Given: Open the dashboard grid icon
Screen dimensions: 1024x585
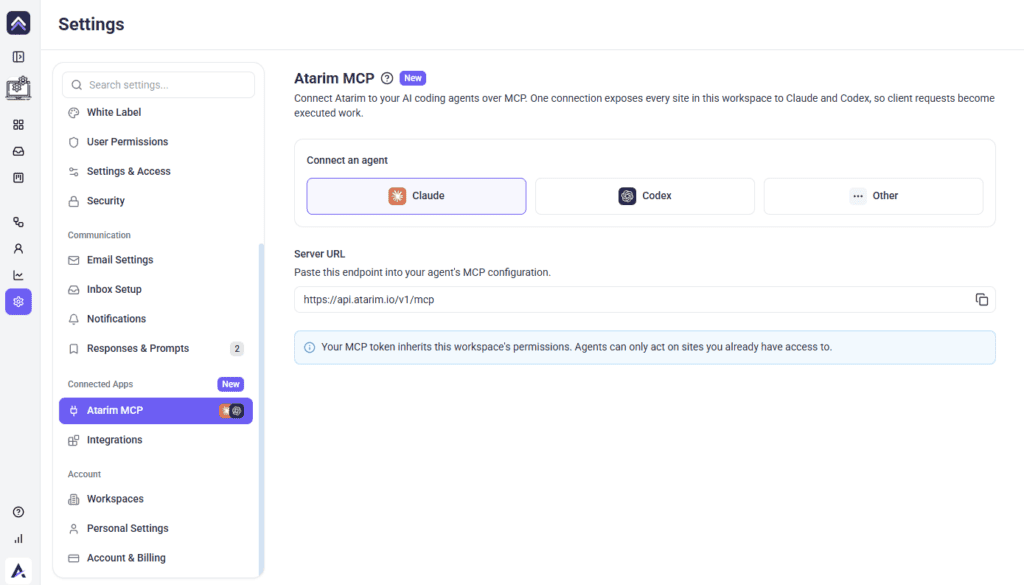Looking at the screenshot, I should [x=18, y=124].
